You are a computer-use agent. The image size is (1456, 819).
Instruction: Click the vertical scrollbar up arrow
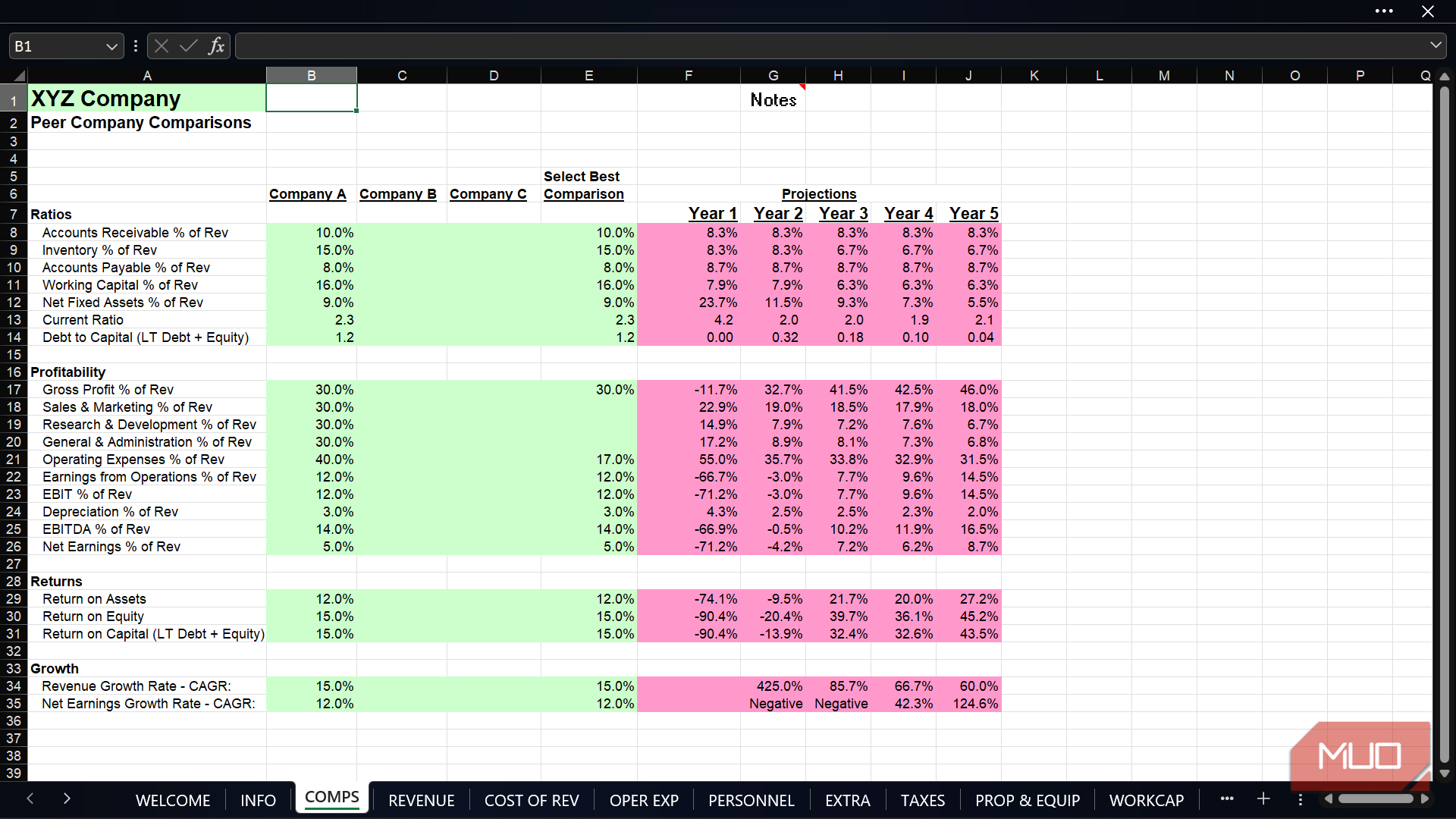1445,76
